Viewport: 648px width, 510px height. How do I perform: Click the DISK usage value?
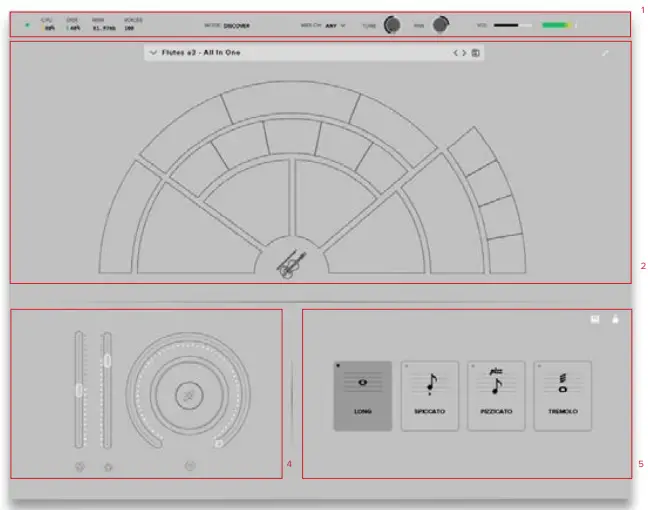(74, 29)
